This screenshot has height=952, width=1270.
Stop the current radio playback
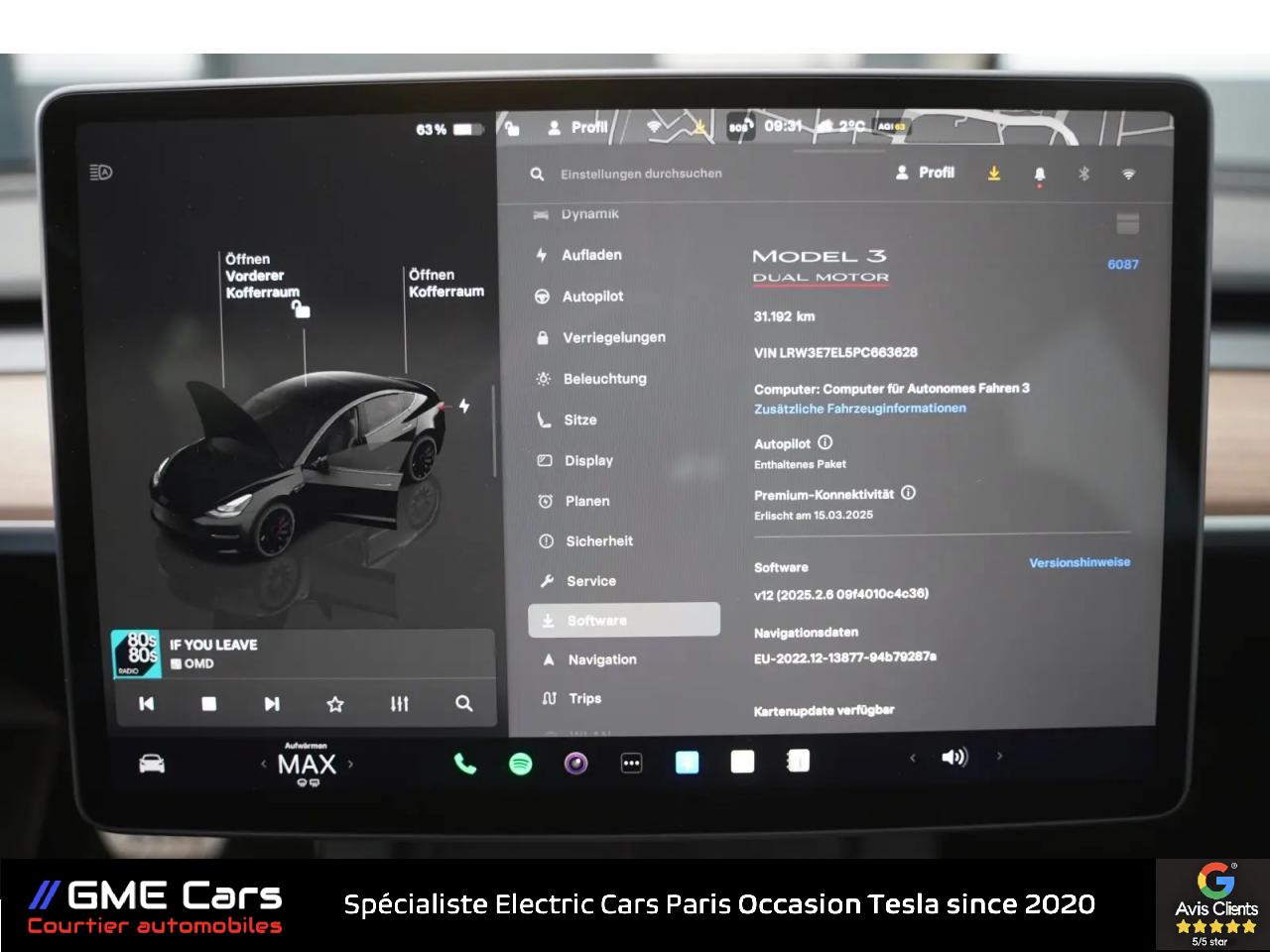208,703
